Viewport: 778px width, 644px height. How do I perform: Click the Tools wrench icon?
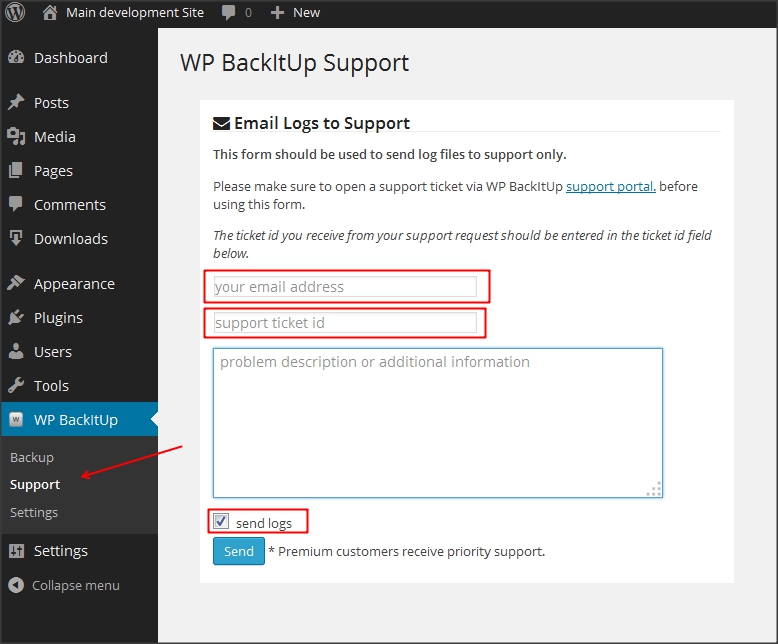[16, 386]
